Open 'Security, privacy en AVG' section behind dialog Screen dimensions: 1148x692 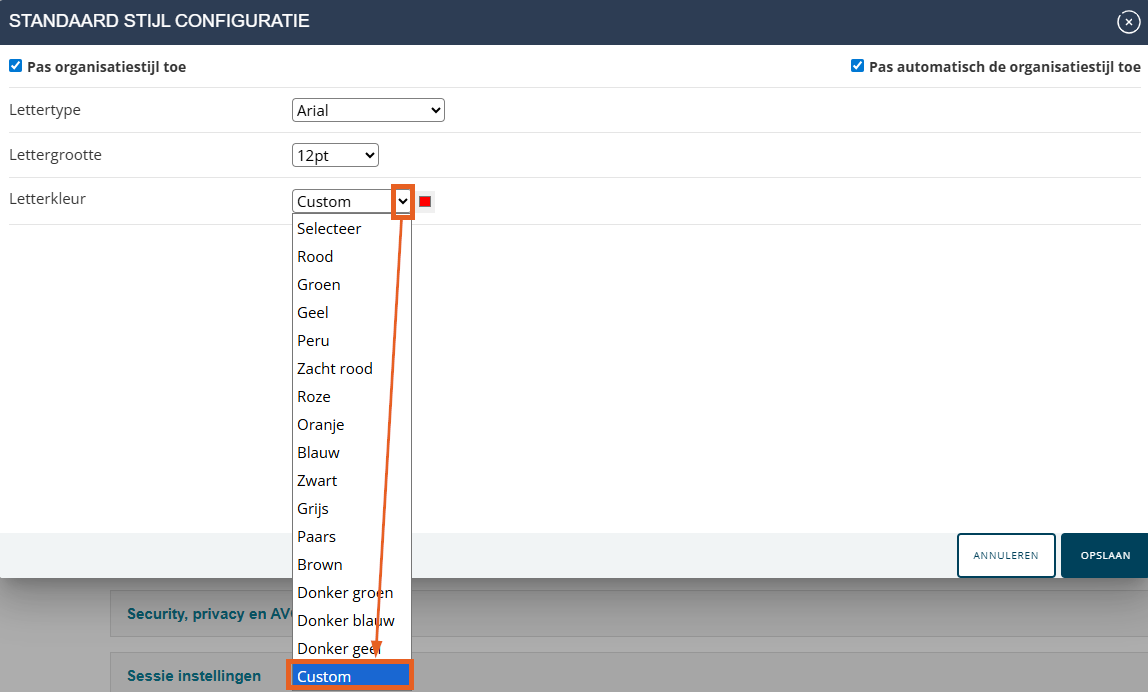point(209,614)
